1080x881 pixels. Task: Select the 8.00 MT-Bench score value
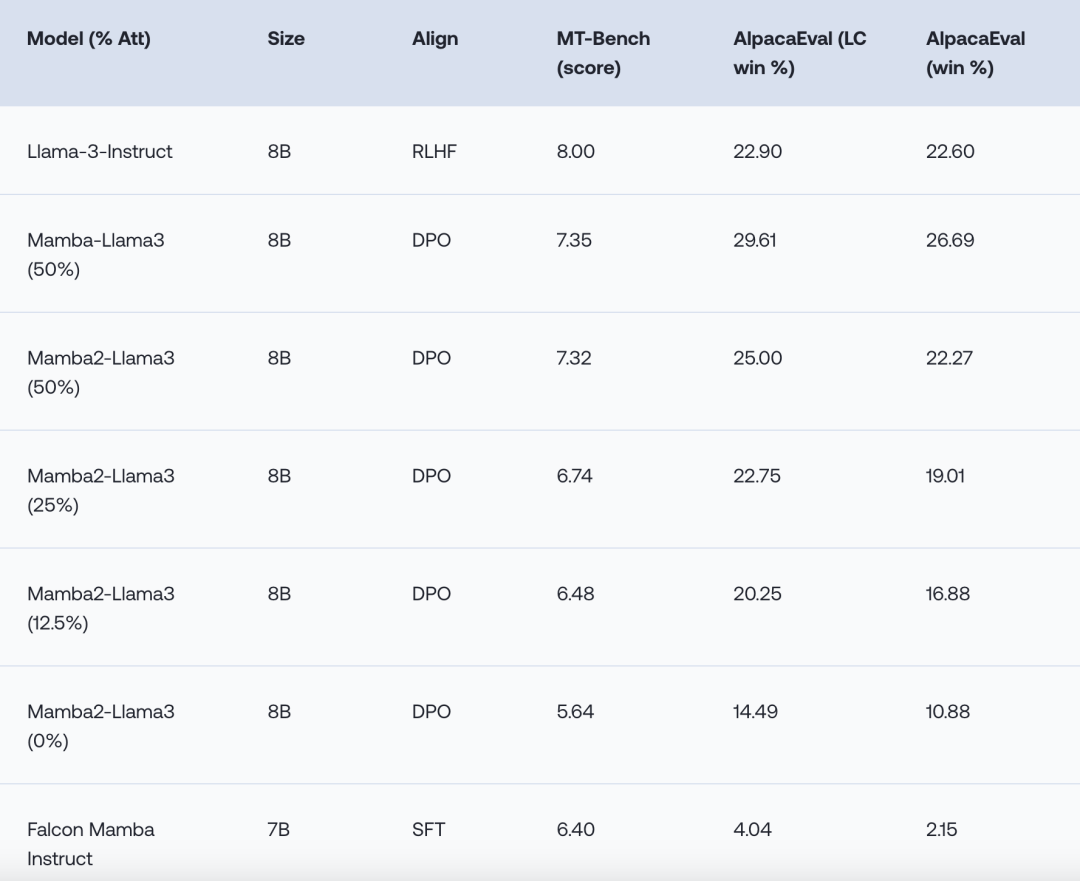click(575, 151)
